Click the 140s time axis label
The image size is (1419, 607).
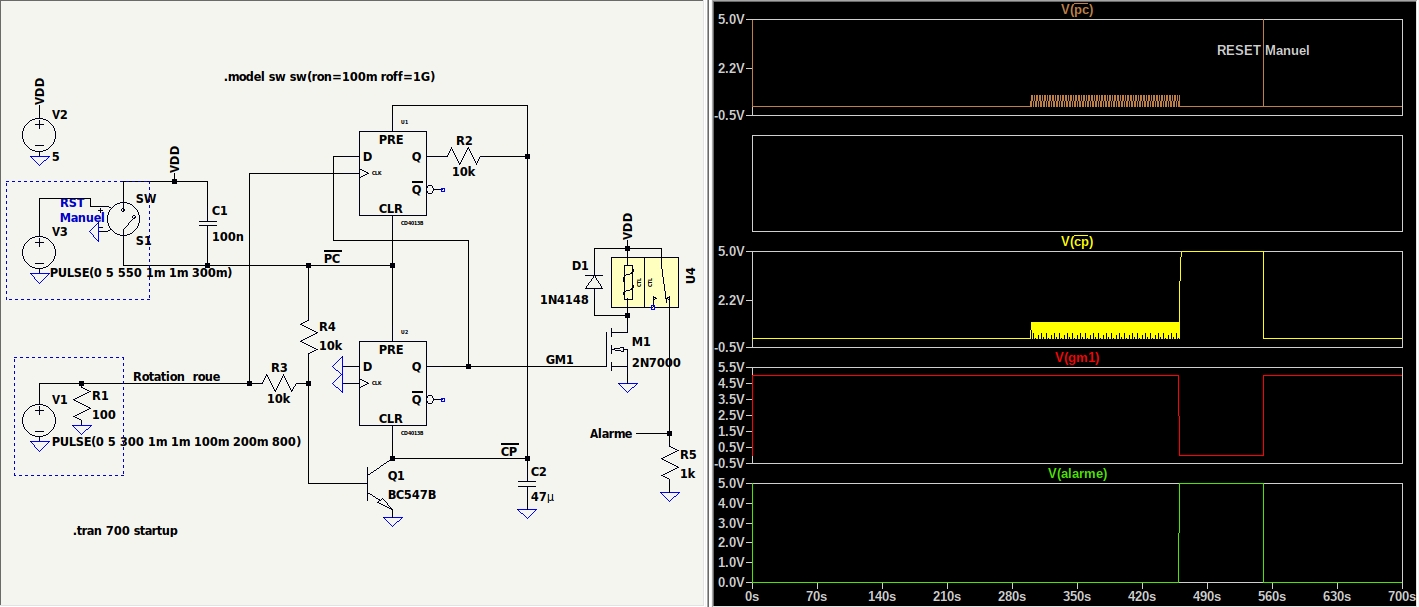882,596
